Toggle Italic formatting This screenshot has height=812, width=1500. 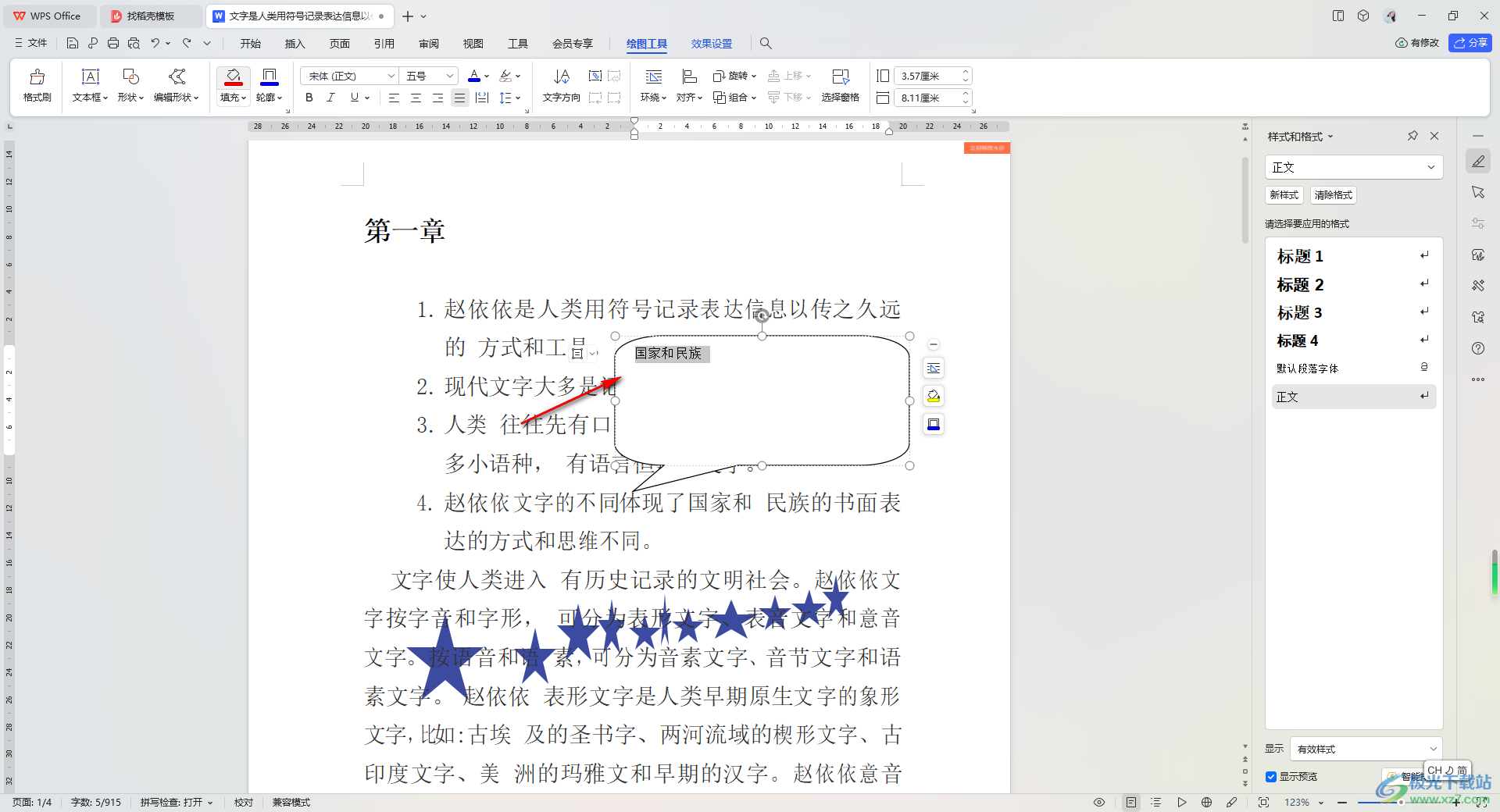pyautogui.click(x=331, y=98)
